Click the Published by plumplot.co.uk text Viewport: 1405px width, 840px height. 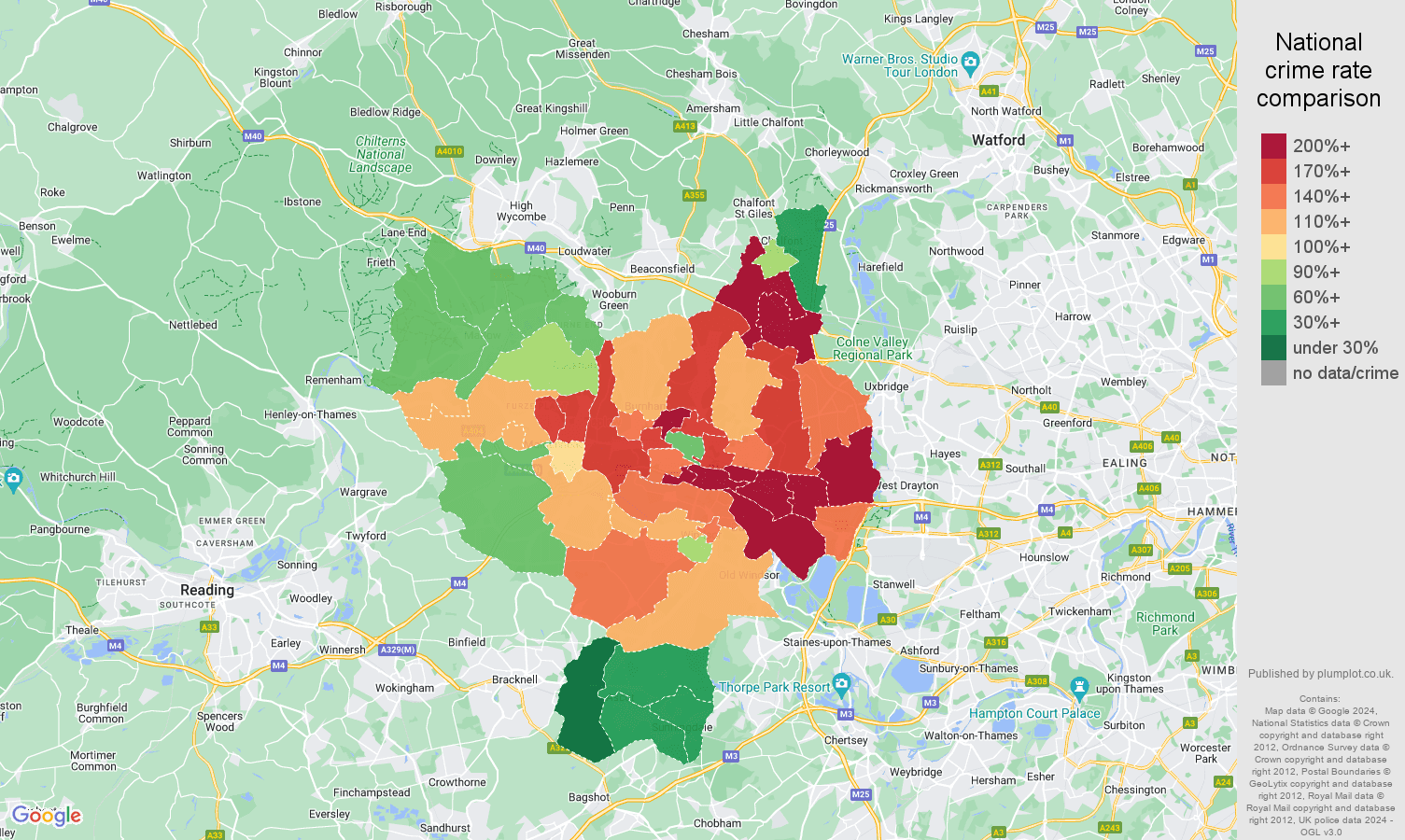pyautogui.click(x=1320, y=673)
